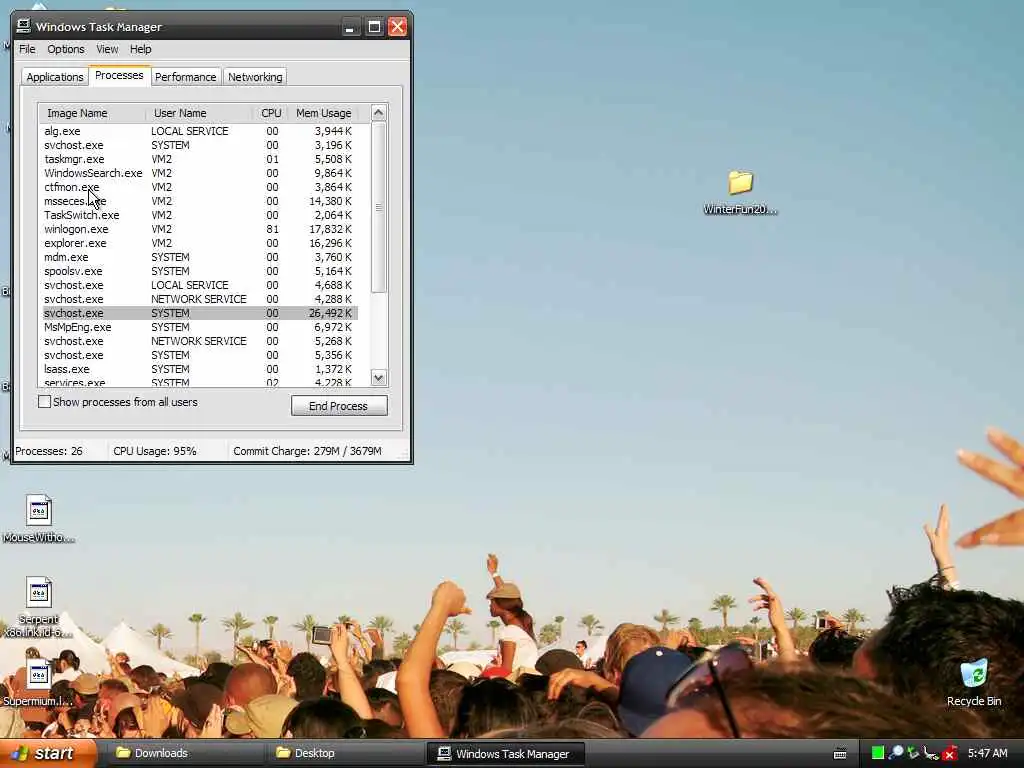Viewport: 1024px width, 768px height.
Task: Click the process list scroll down arrow
Action: (379, 377)
